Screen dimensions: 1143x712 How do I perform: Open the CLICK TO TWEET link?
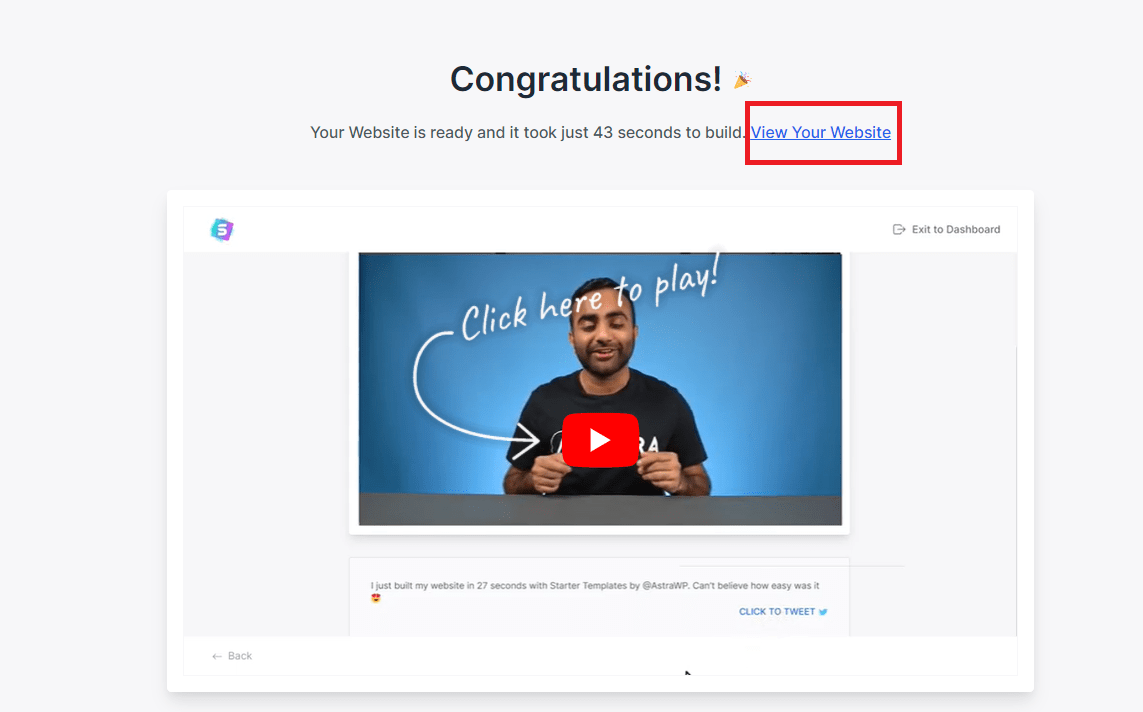[x=777, y=612]
